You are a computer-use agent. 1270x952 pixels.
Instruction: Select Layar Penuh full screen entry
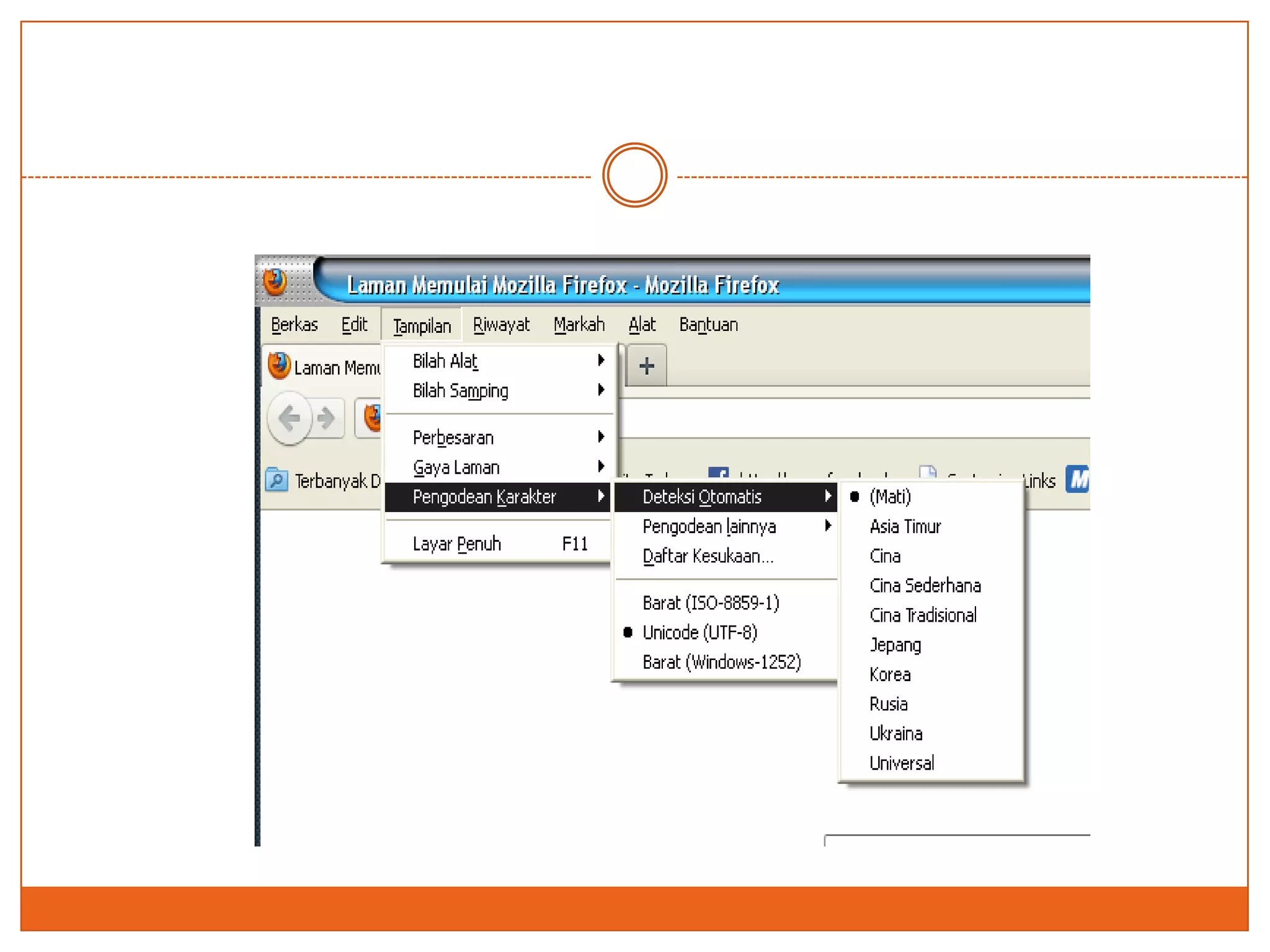click(x=457, y=544)
